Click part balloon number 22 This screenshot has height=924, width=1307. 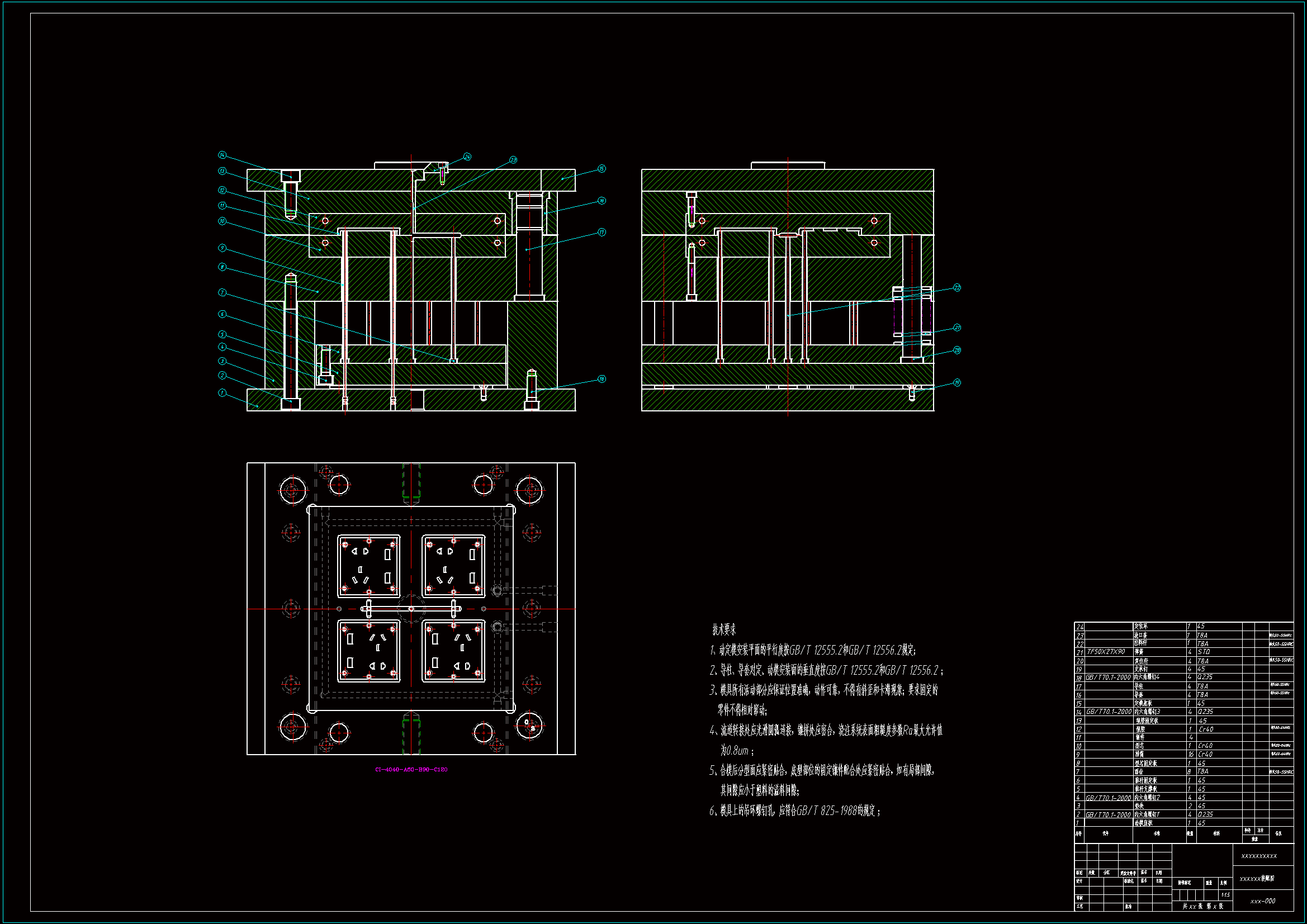[957, 287]
